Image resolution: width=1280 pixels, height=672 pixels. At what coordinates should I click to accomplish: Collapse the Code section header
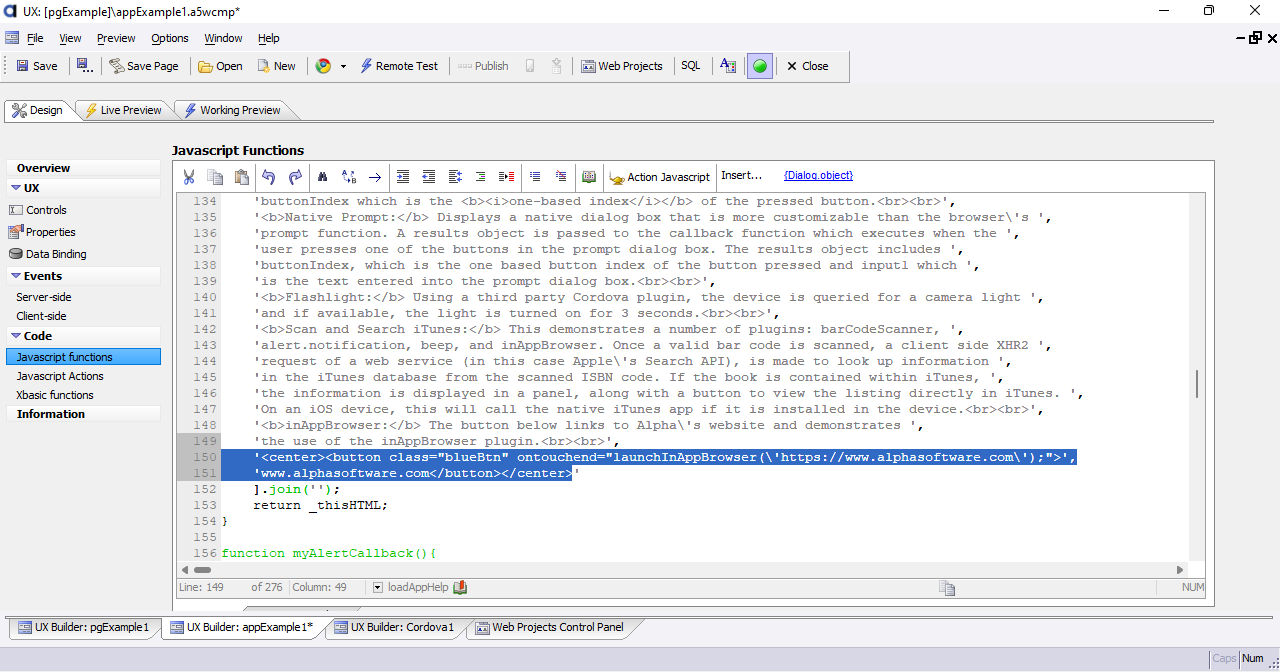pyautogui.click(x=83, y=336)
